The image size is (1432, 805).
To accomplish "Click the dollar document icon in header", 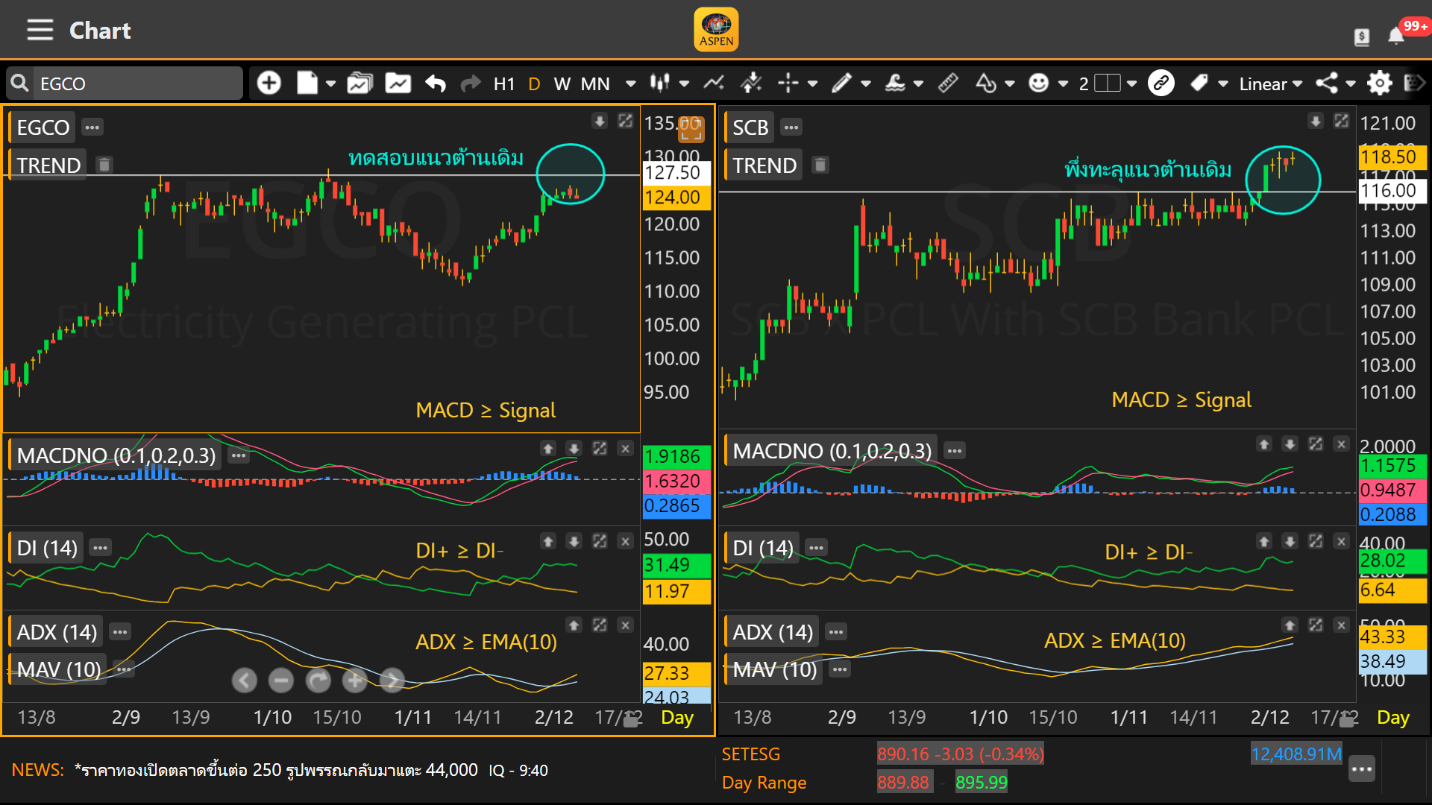I will pyautogui.click(x=1362, y=37).
